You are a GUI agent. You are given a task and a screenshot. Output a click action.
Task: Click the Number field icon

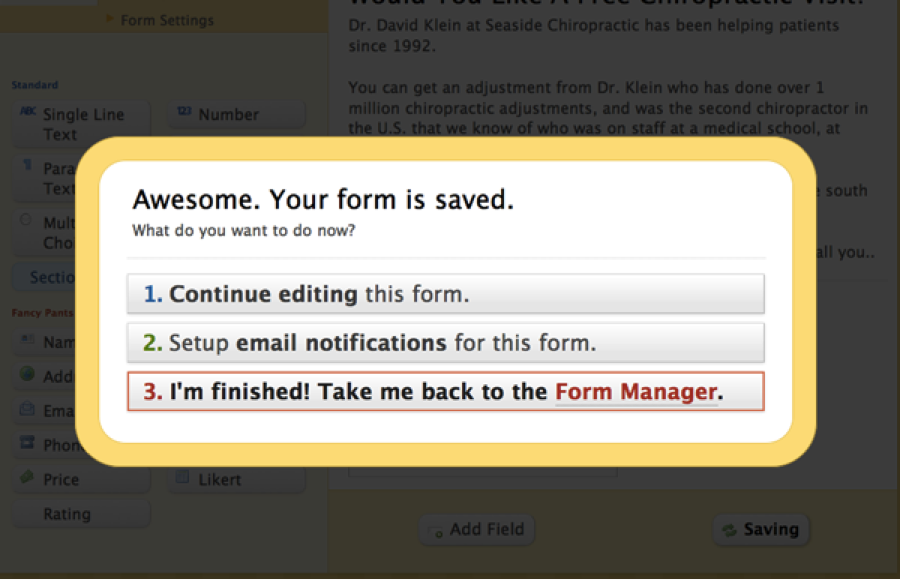183,113
